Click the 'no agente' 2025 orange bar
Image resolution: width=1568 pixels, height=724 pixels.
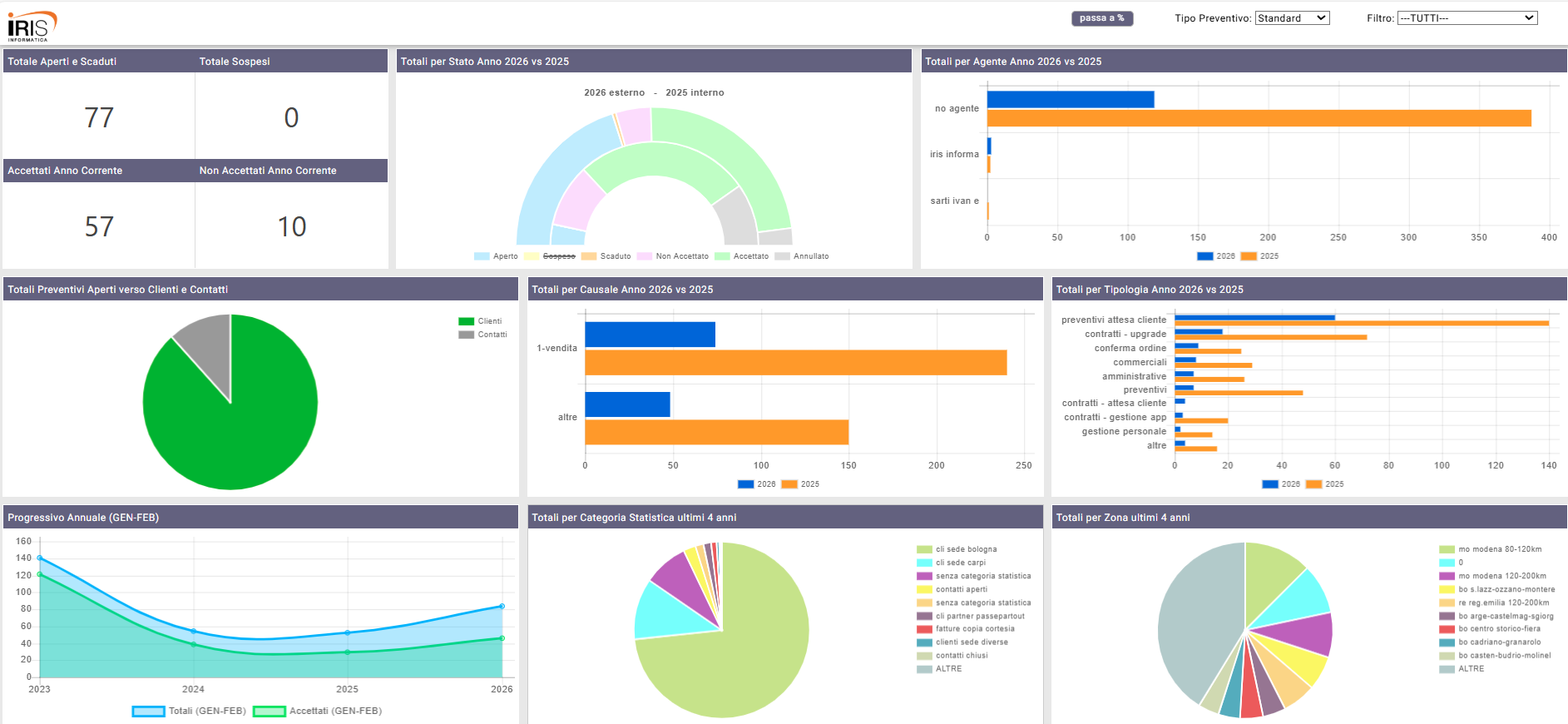click(x=1258, y=118)
